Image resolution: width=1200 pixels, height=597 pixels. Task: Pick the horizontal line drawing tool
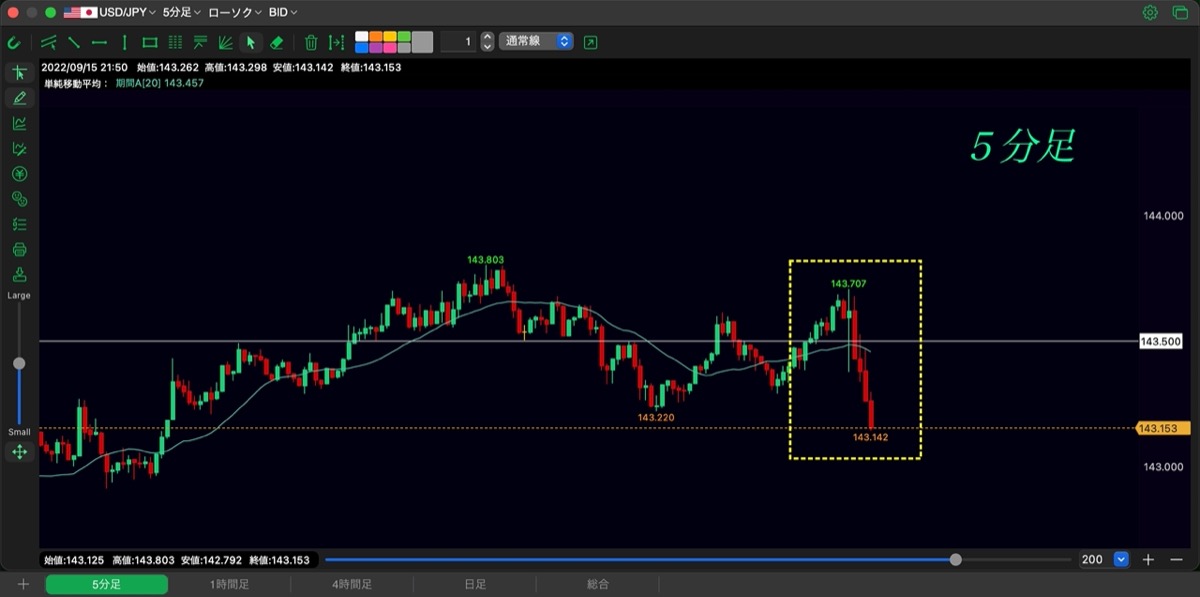pyautogui.click(x=99, y=42)
